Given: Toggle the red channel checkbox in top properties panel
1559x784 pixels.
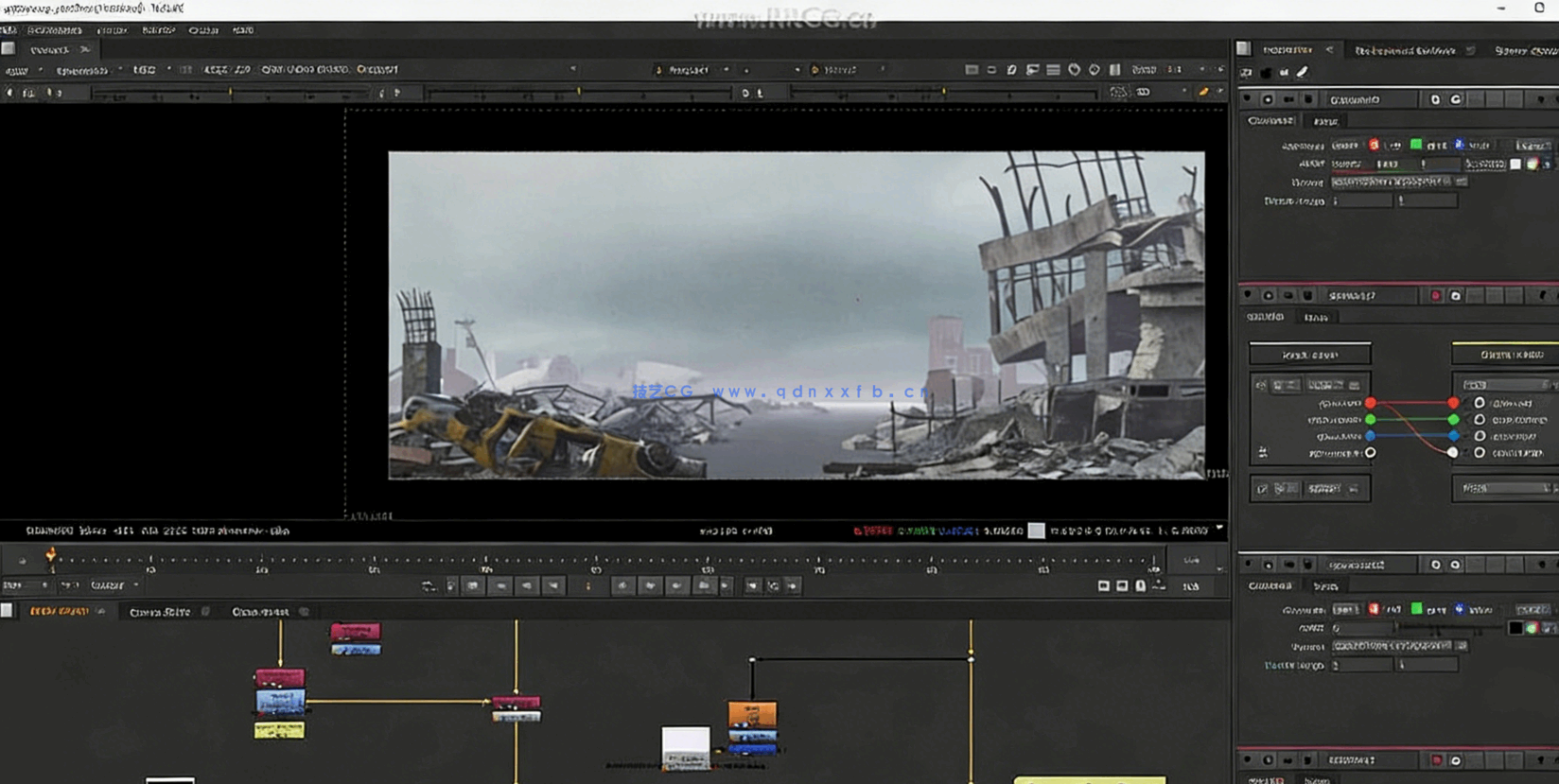Looking at the screenshot, I should 1374,145.
